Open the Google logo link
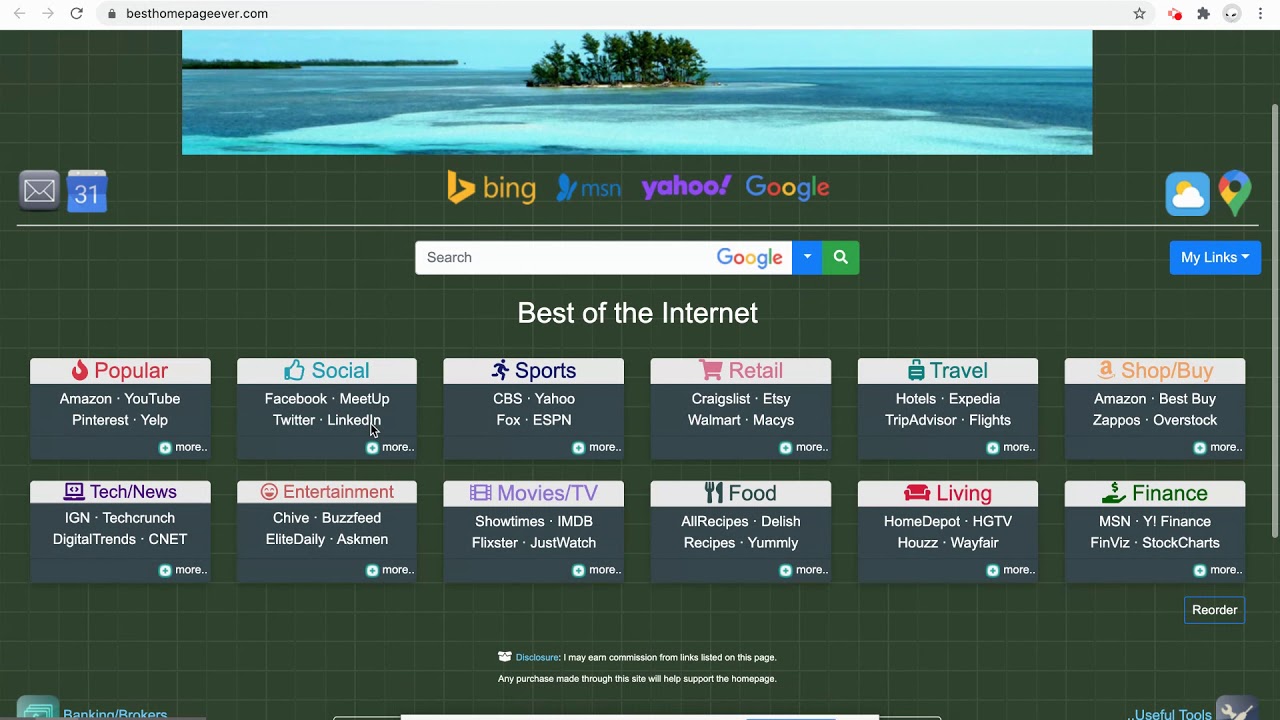 pos(788,187)
